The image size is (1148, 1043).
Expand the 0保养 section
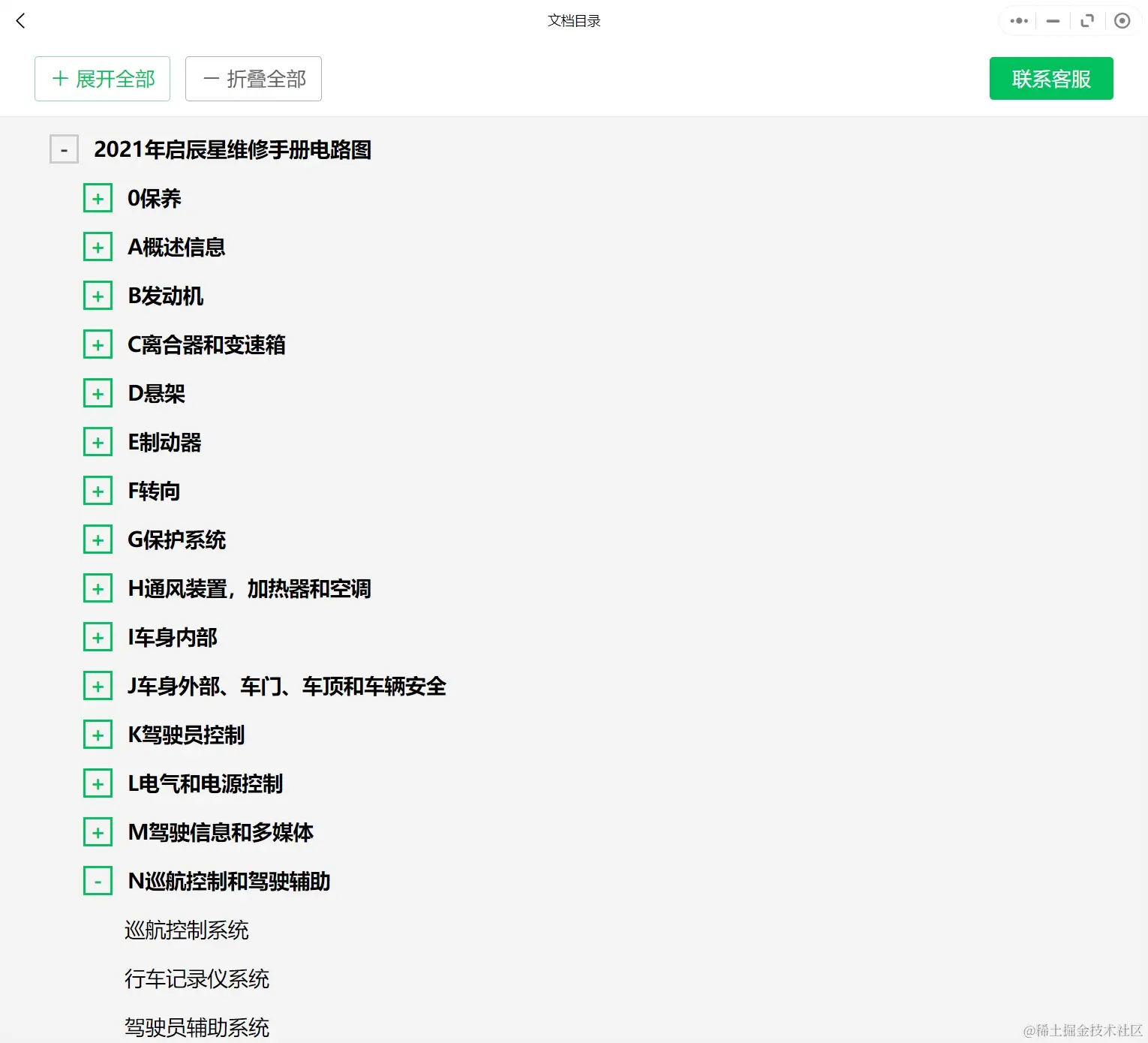[x=98, y=197]
